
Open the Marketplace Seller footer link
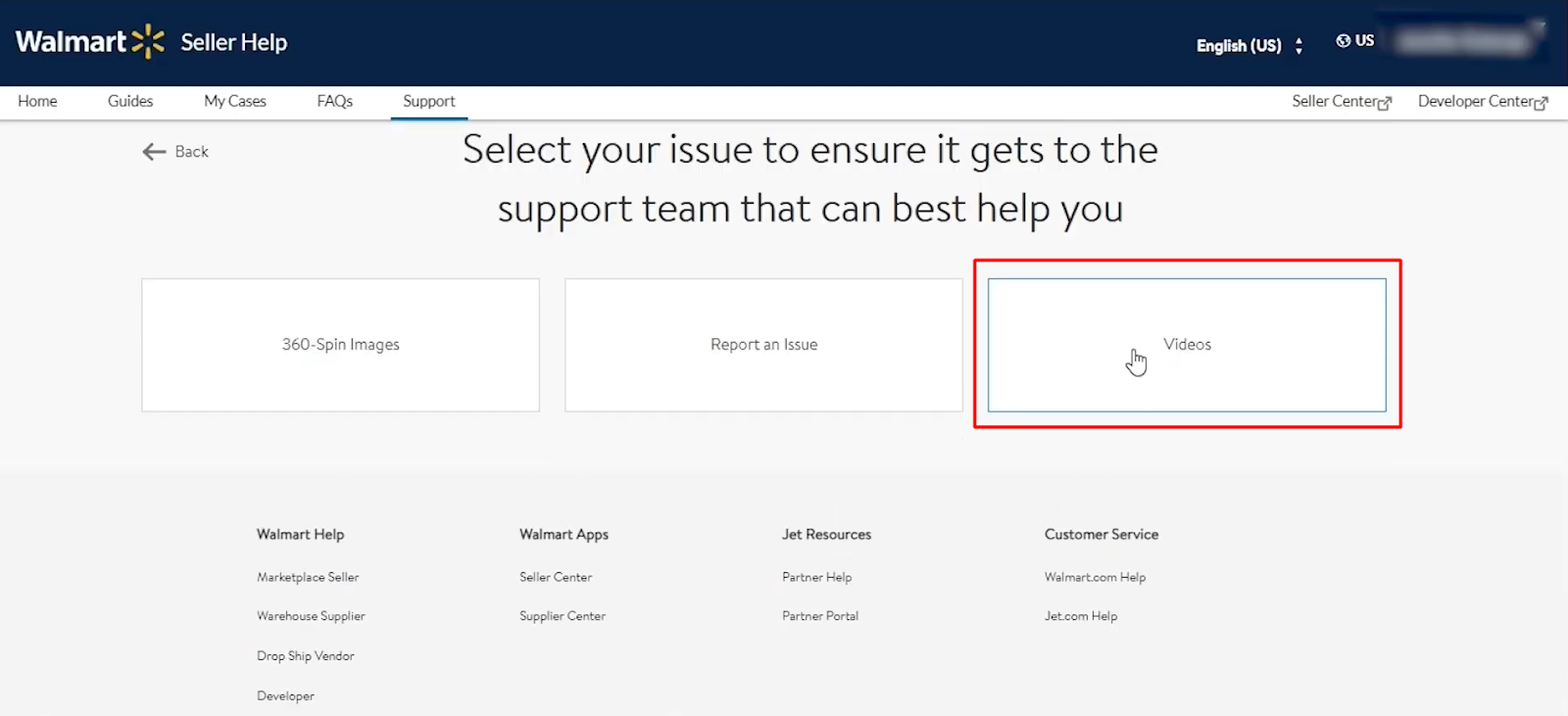coord(308,577)
